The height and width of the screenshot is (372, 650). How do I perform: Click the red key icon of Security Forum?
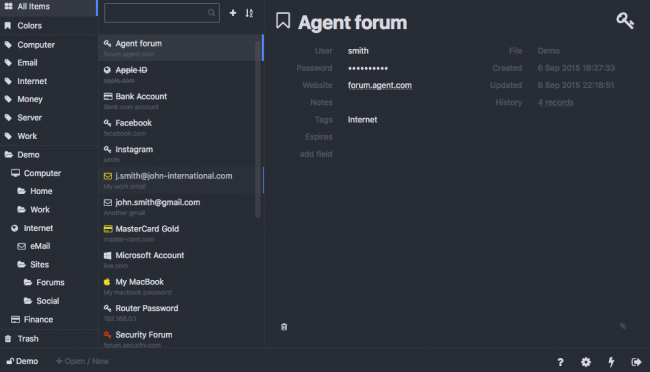point(107,335)
